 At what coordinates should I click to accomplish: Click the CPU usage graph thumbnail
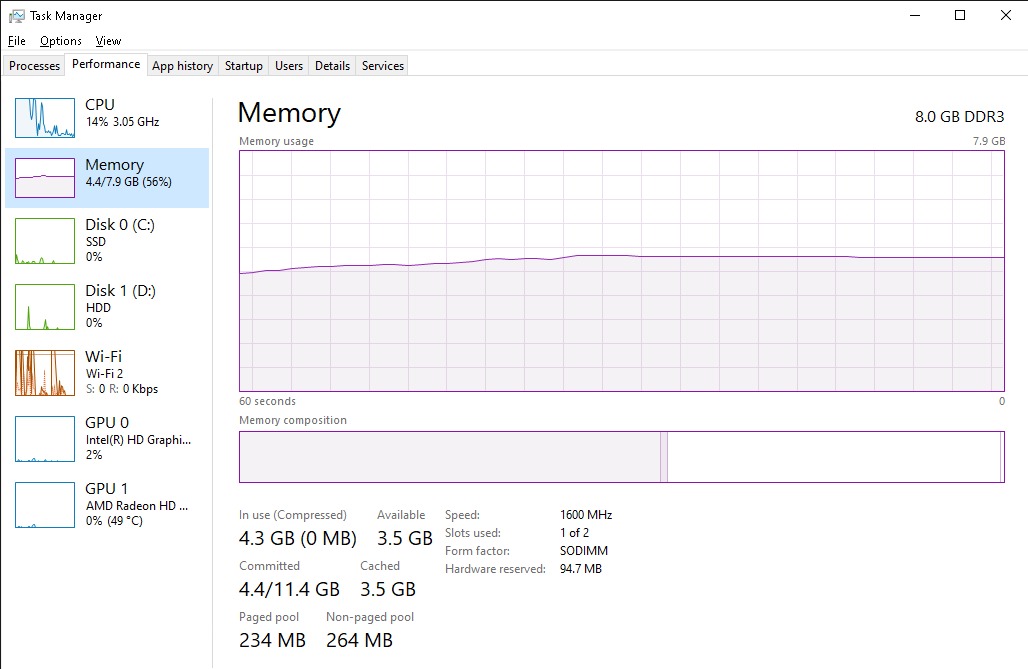45,118
